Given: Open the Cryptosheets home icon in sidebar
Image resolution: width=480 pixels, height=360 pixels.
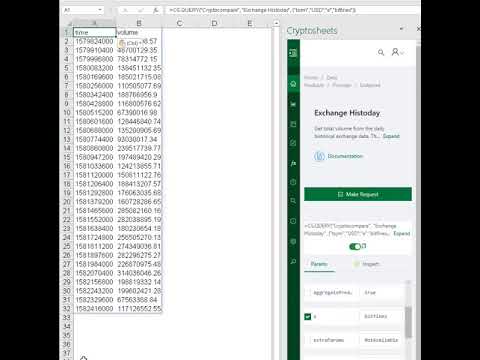Looking at the screenshot, I should point(293,84).
